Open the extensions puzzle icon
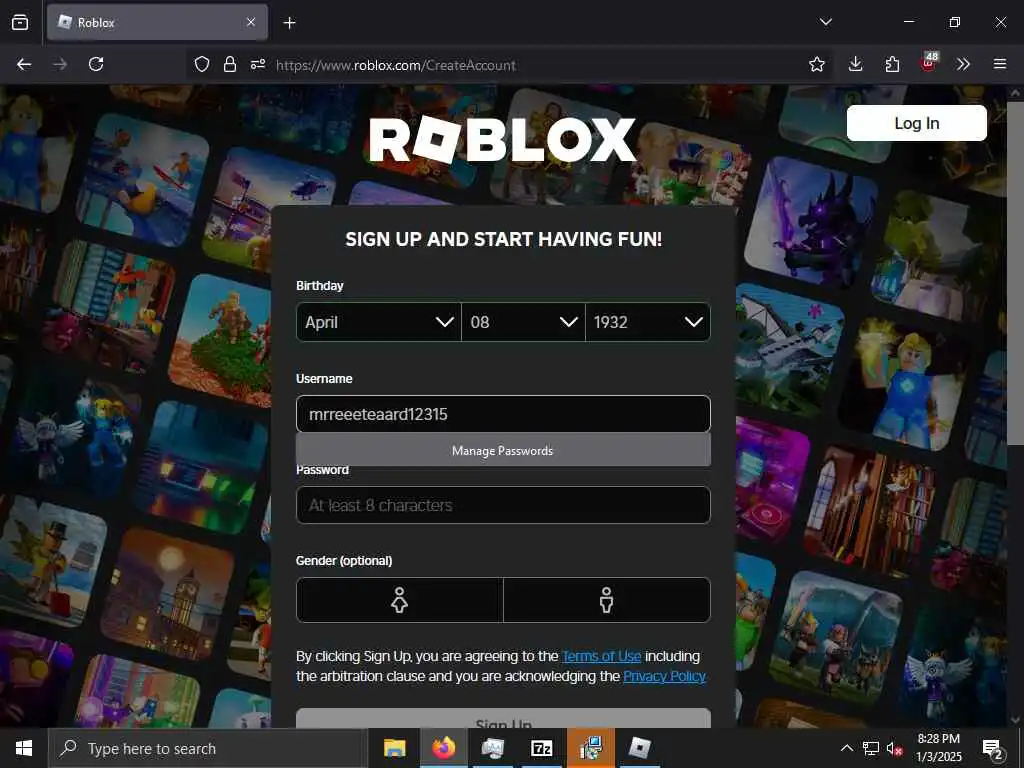 coord(892,64)
